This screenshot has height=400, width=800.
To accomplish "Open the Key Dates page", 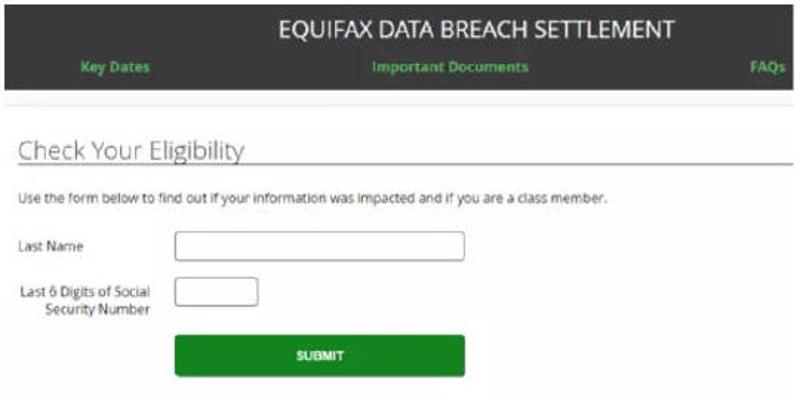I will click(114, 67).
